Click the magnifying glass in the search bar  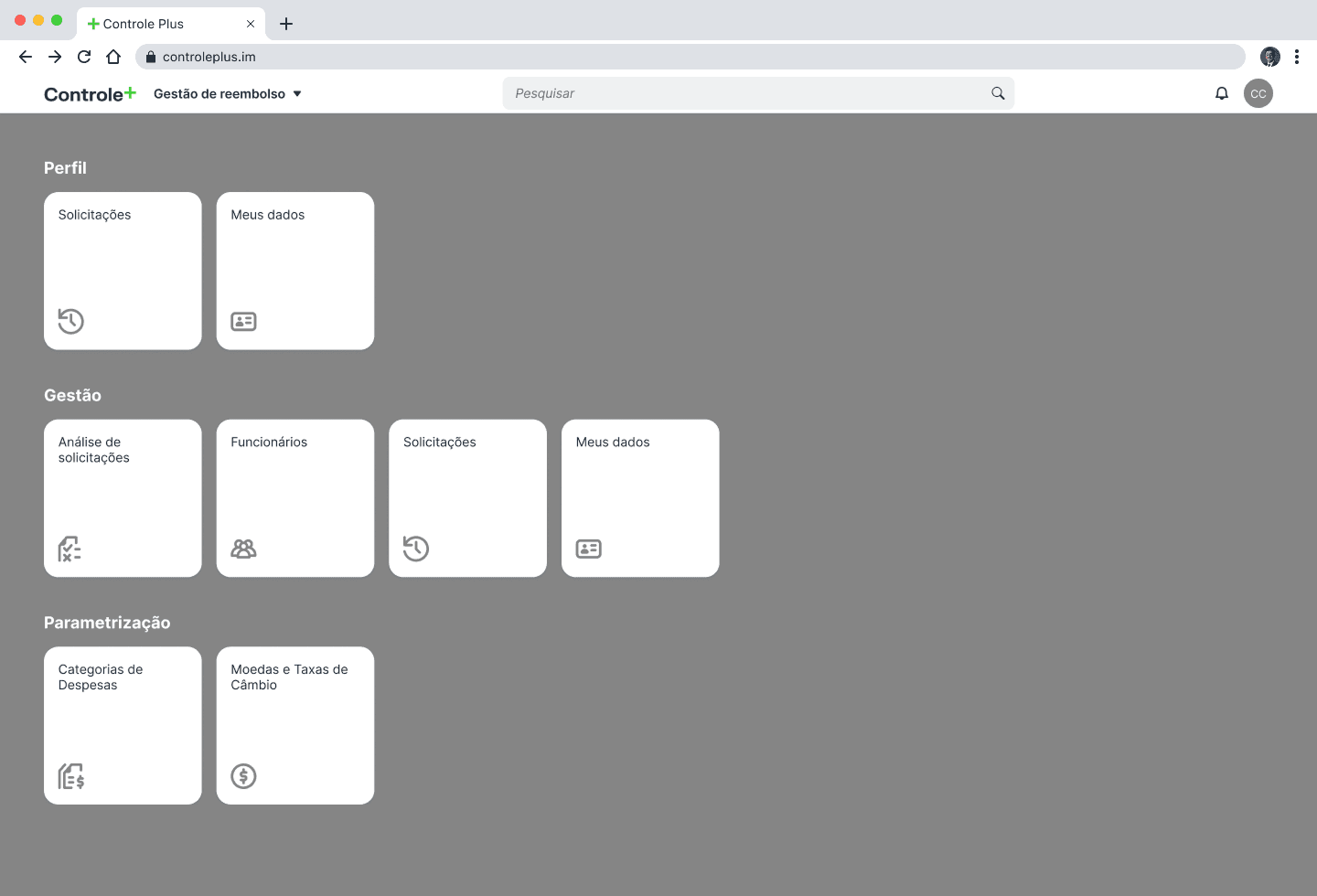pos(997,92)
